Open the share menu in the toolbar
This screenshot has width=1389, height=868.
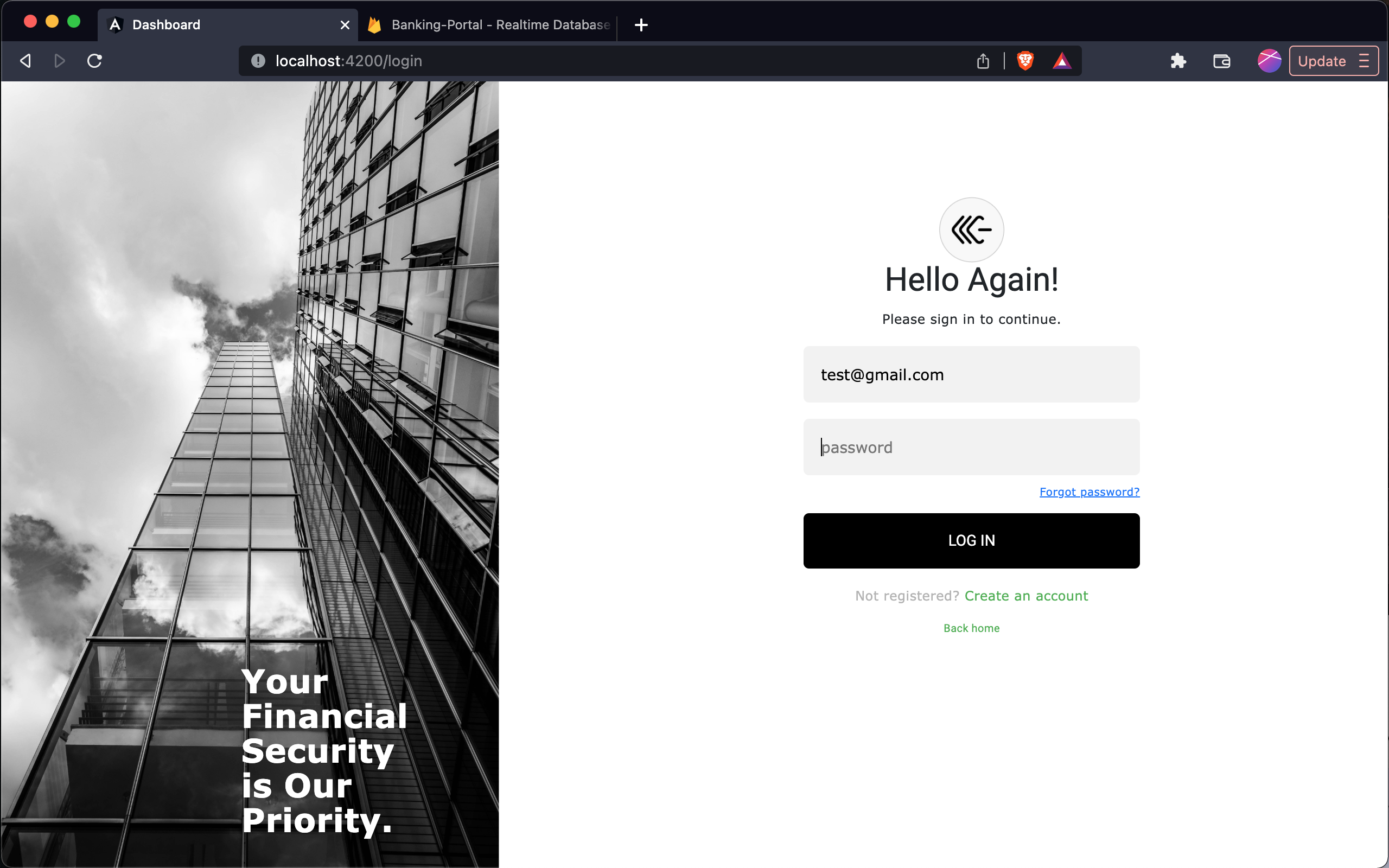click(983, 60)
